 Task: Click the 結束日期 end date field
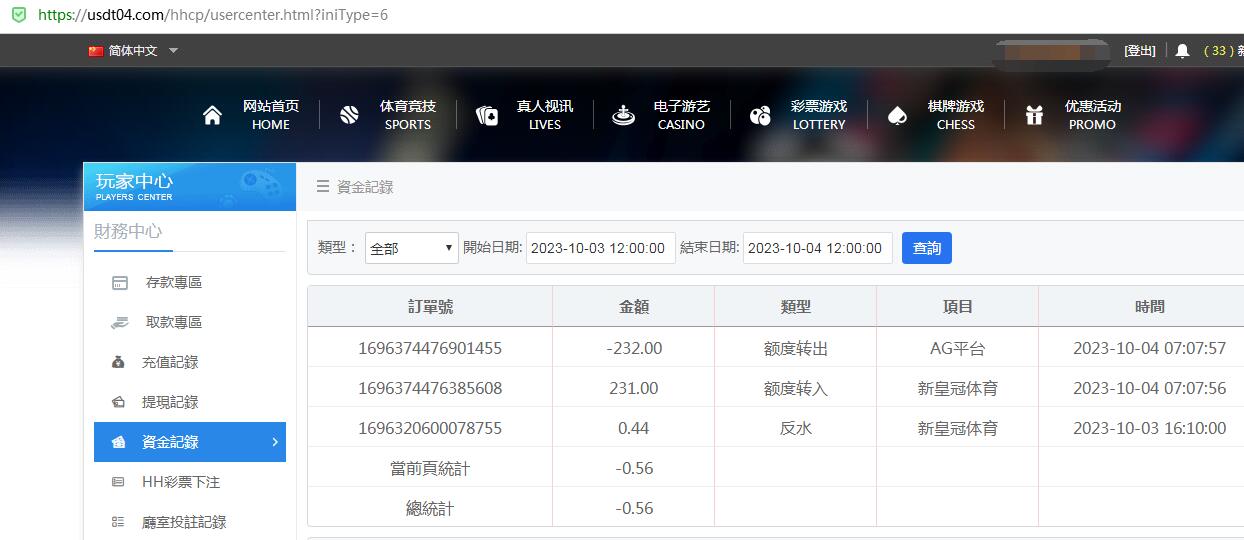click(818, 248)
